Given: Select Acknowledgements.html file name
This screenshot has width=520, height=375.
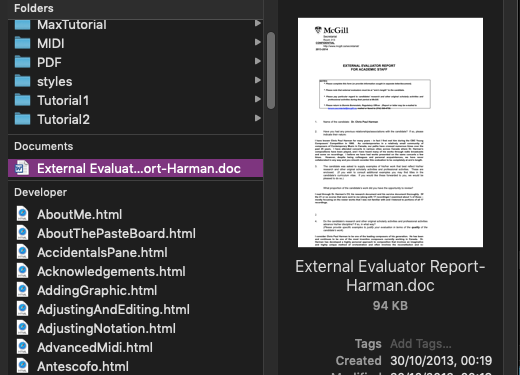Looking at the screenshot, I should (111, 272).
